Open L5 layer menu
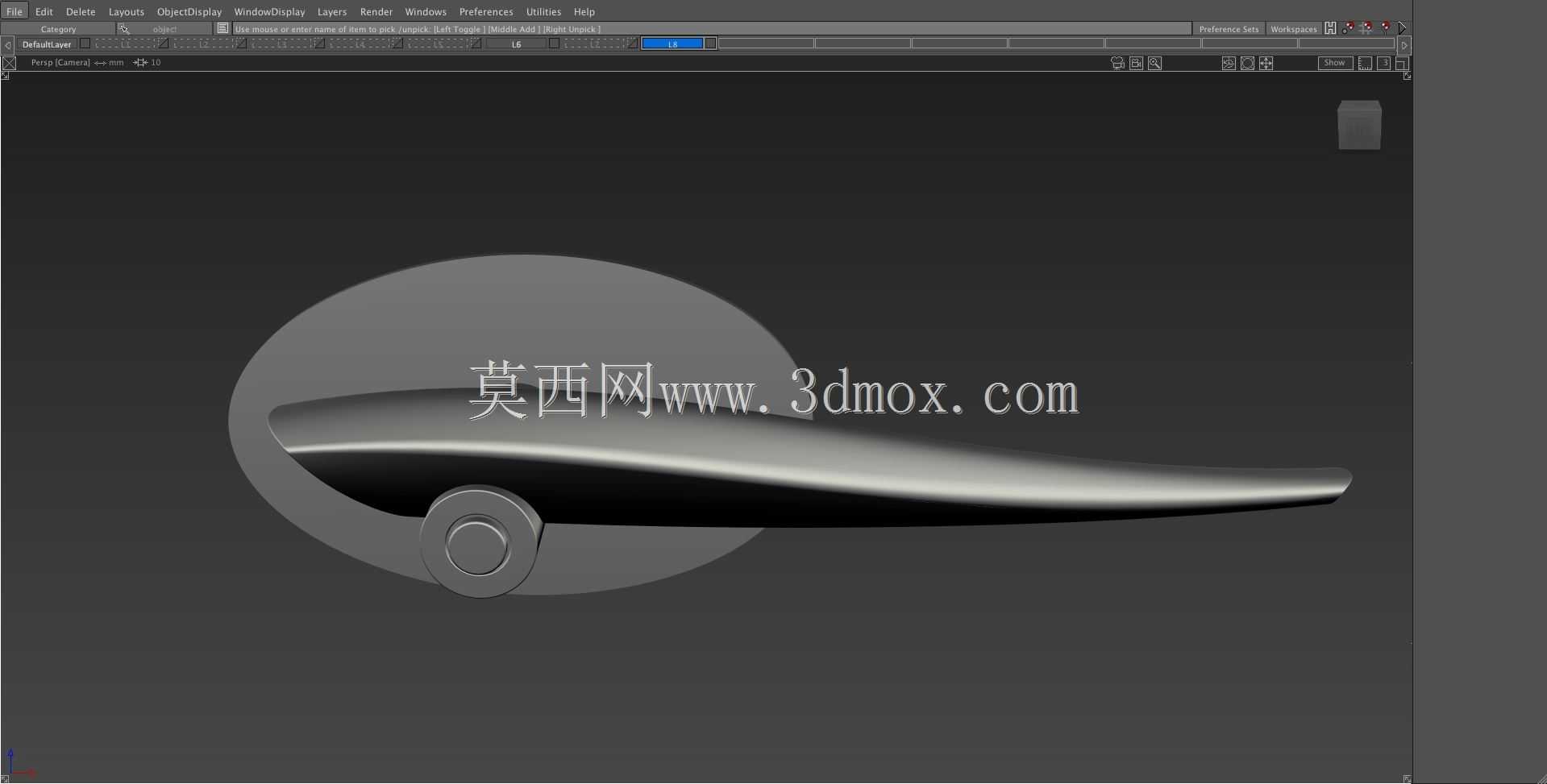The width and height of the screenshot is (1547, 784). (438, 44)
